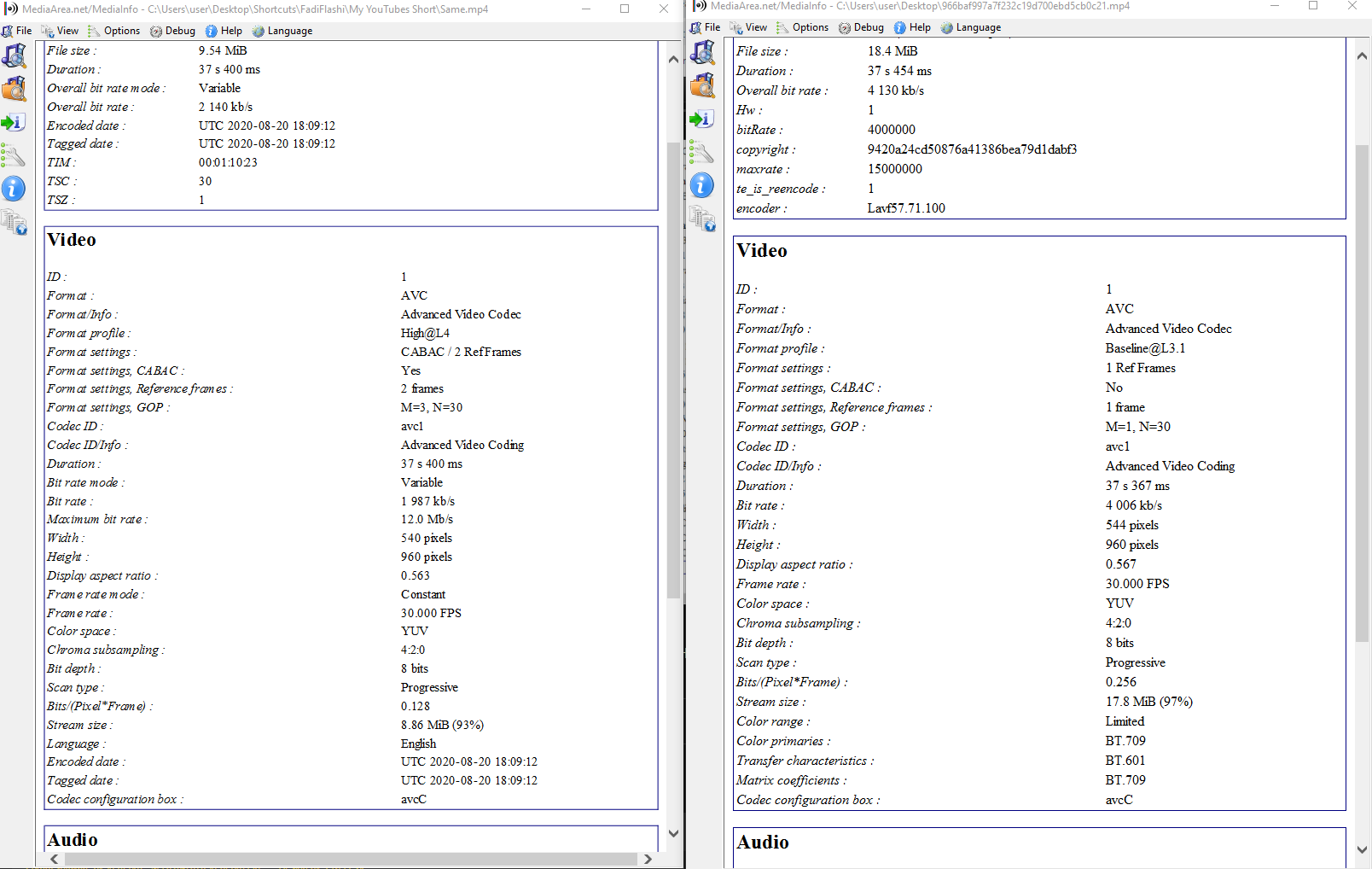Click copyright hash value in right window
The height and width of the screenshot is (869, 1372).
point(972,149)
